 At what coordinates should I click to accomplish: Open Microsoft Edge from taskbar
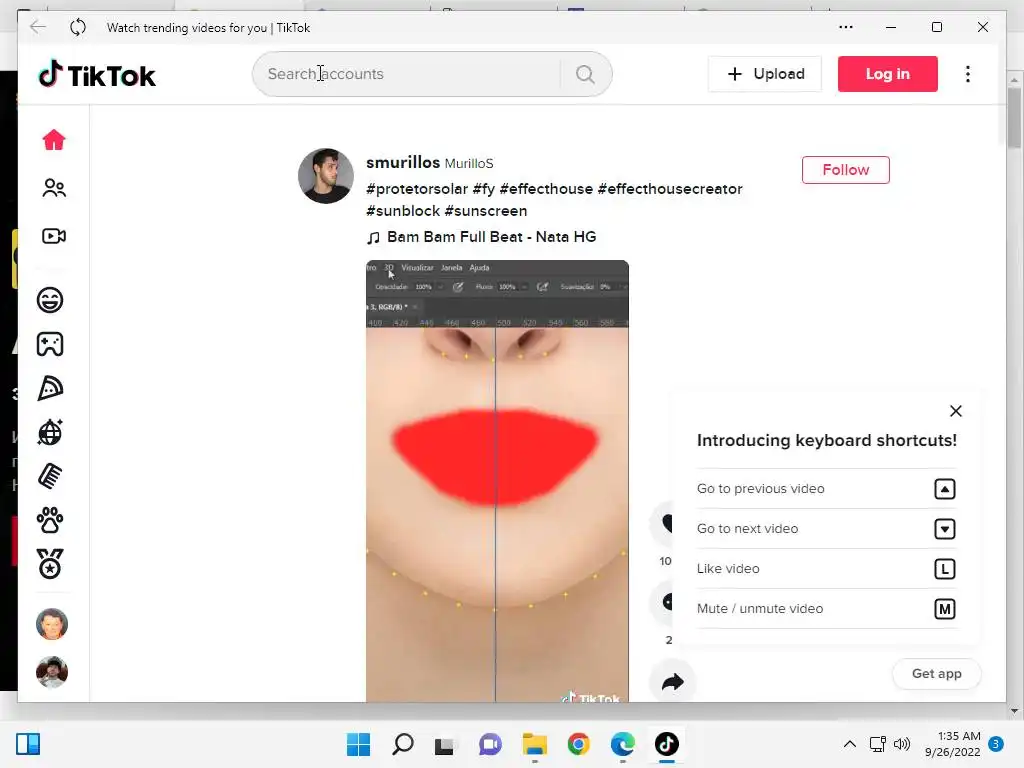point(622,744)
